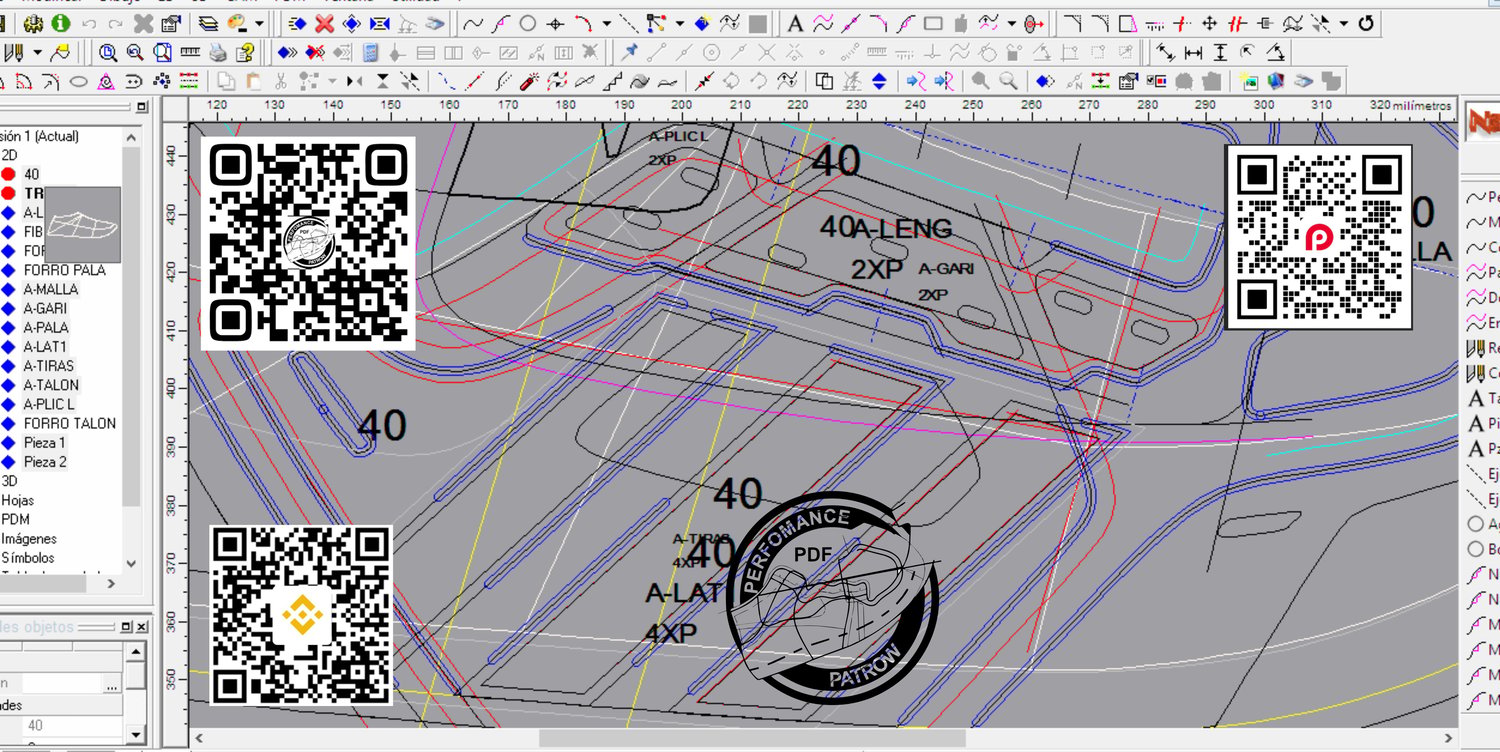Click the staircase step line icon
The height and width of the screenshot is (752, 1500).
[612, 81]
